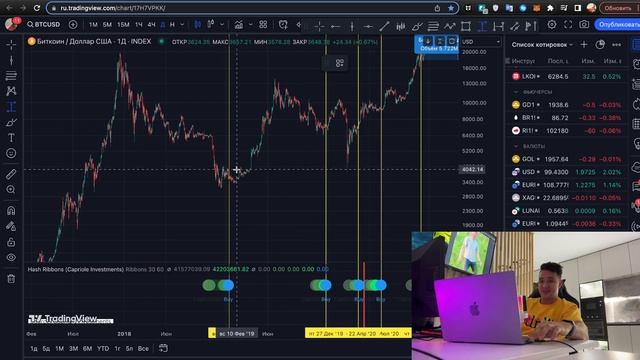Select the Zoom In tool

pos(11,190)
